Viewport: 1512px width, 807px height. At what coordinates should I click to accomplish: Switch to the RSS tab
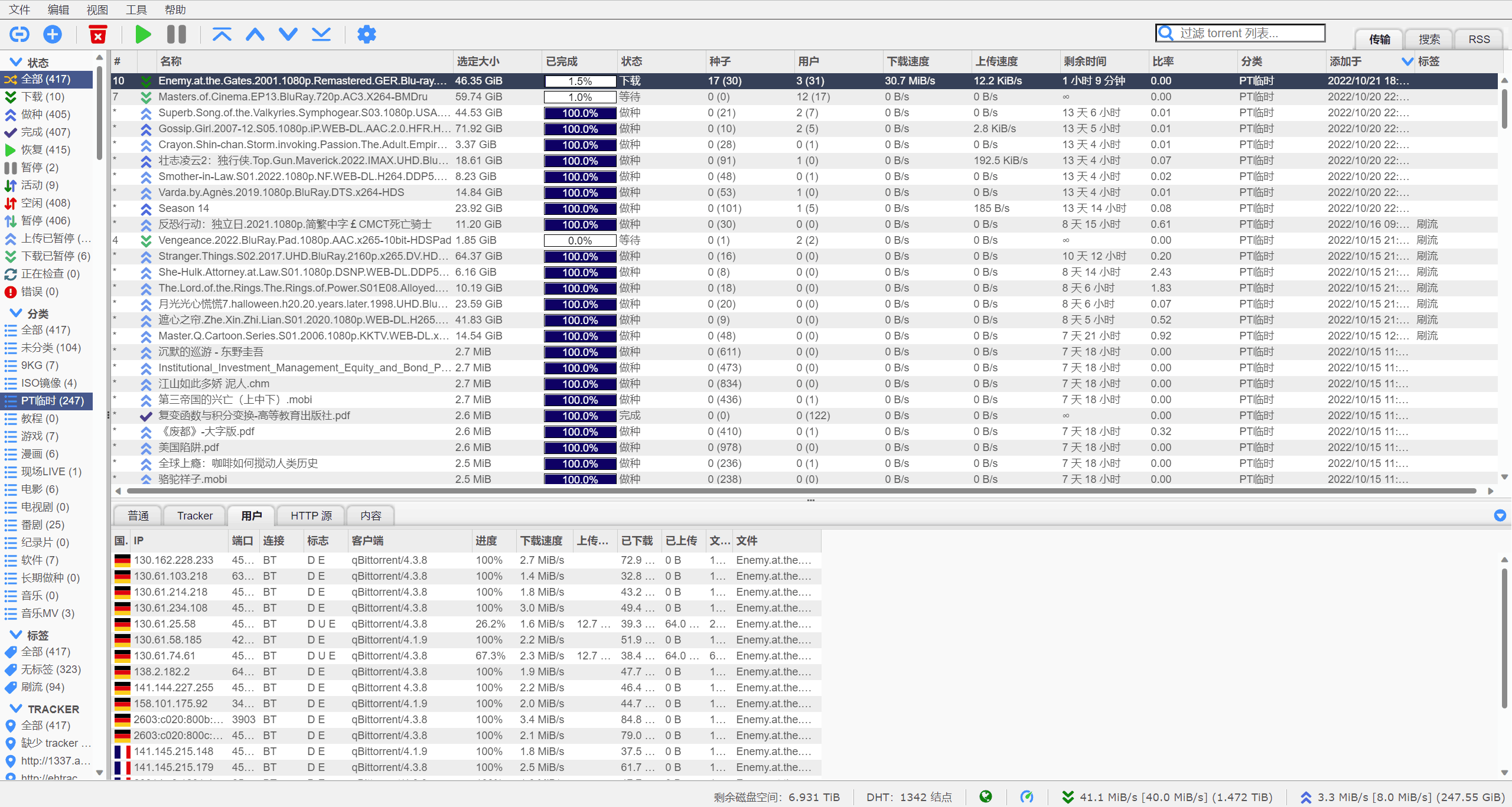(1478, 38)
